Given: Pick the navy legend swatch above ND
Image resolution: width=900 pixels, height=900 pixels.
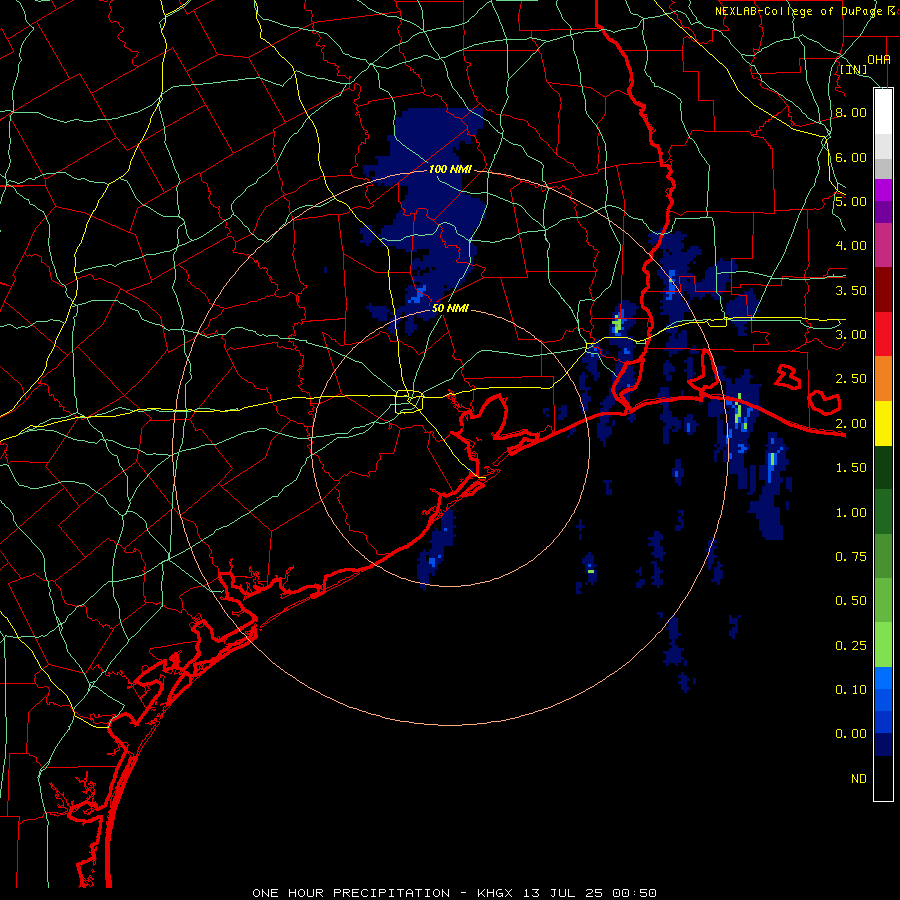Looking at the screenshot, I should 883,745.
